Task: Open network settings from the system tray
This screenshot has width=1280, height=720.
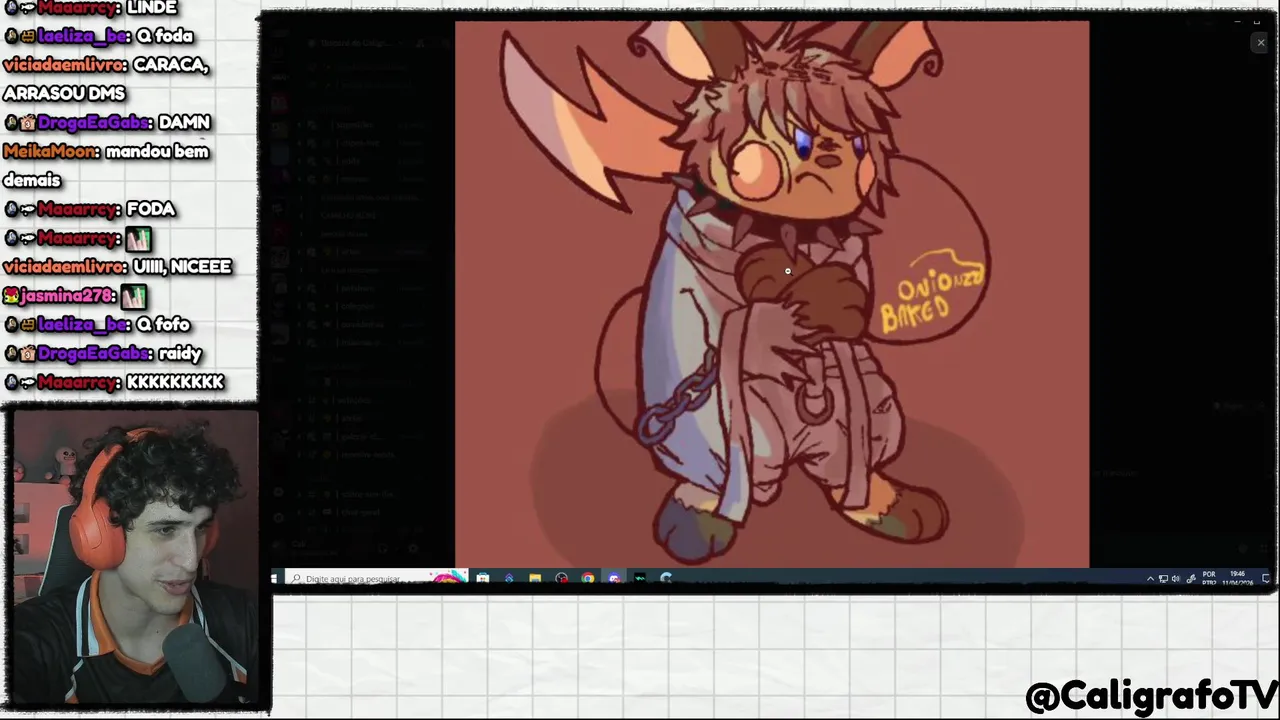Action: 1163,579
